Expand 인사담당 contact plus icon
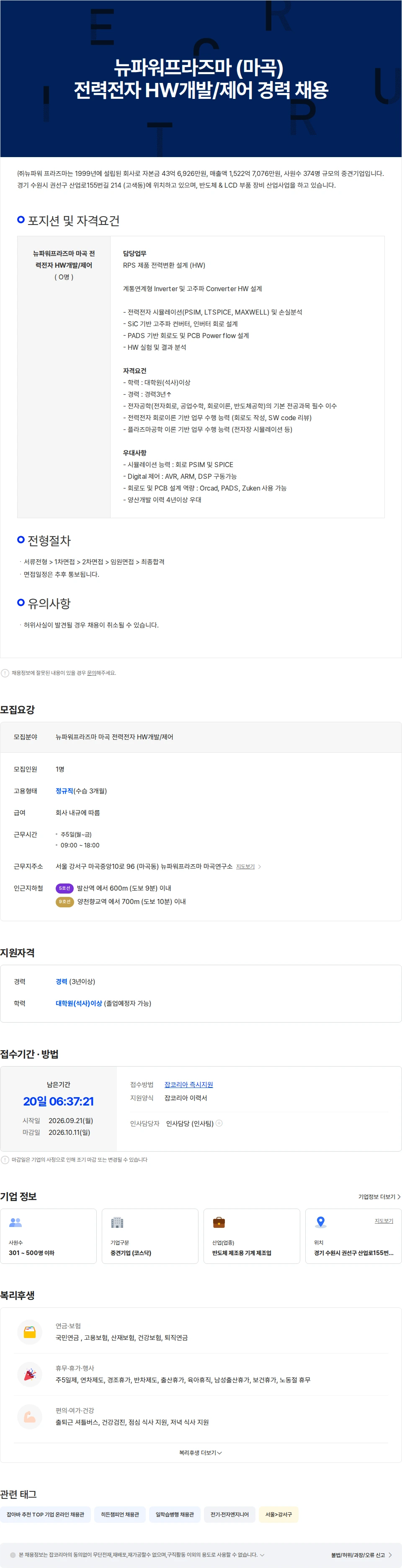402x1568 pixels. (219, 1123)
